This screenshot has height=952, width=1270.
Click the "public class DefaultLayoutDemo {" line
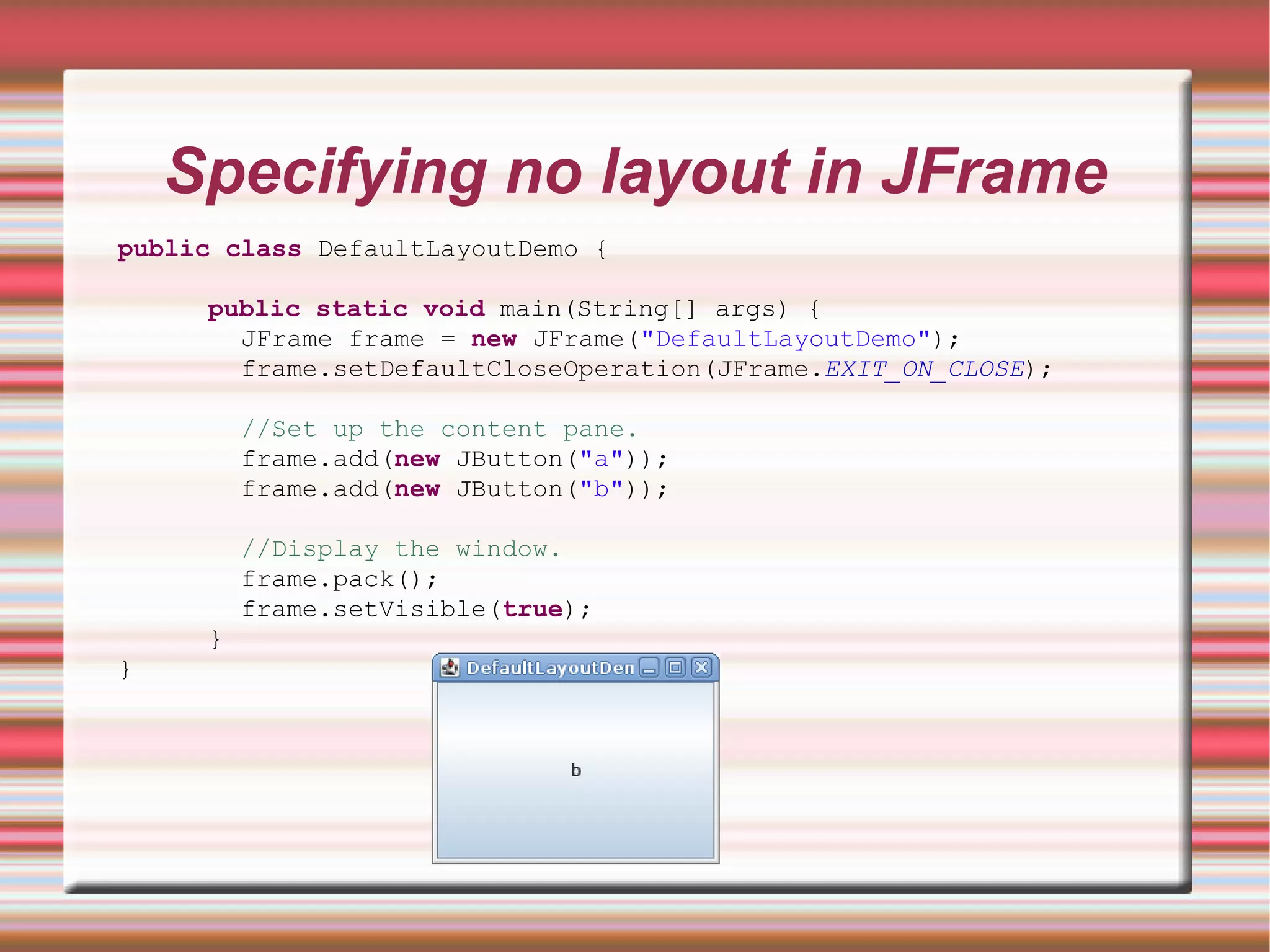(x=362, y=249)
